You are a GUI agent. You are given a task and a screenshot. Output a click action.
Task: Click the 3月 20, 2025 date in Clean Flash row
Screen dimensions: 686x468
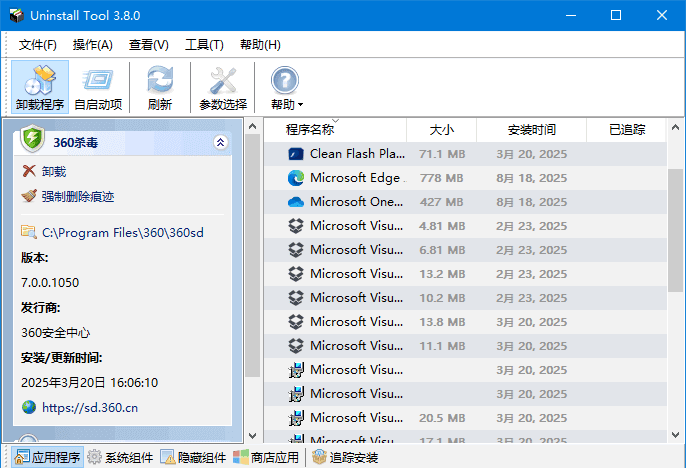coord(532,154)
